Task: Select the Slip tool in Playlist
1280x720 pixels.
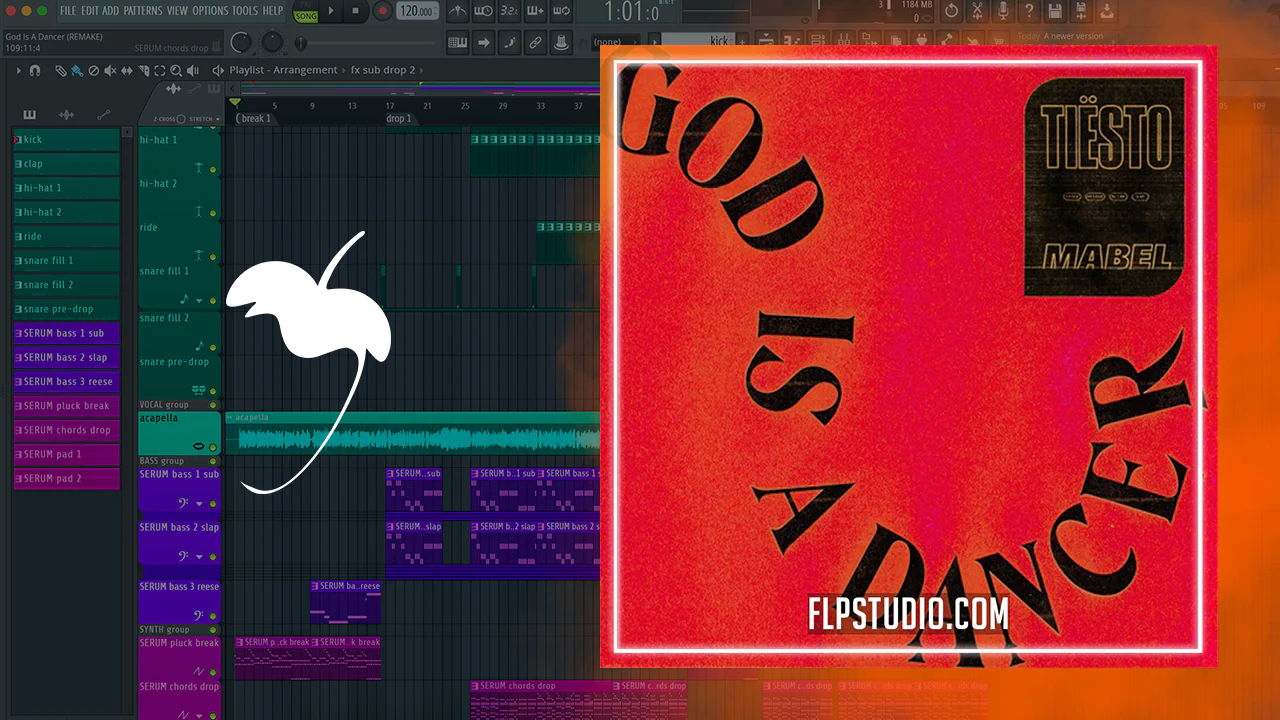Action: coord(126,71)
